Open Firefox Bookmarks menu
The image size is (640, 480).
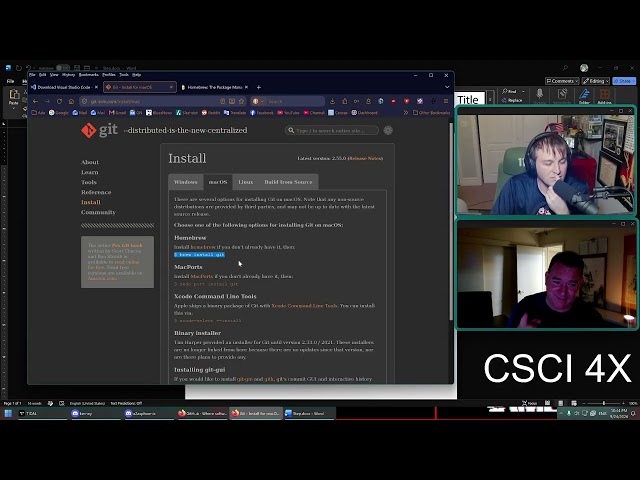tap(89, 75)
